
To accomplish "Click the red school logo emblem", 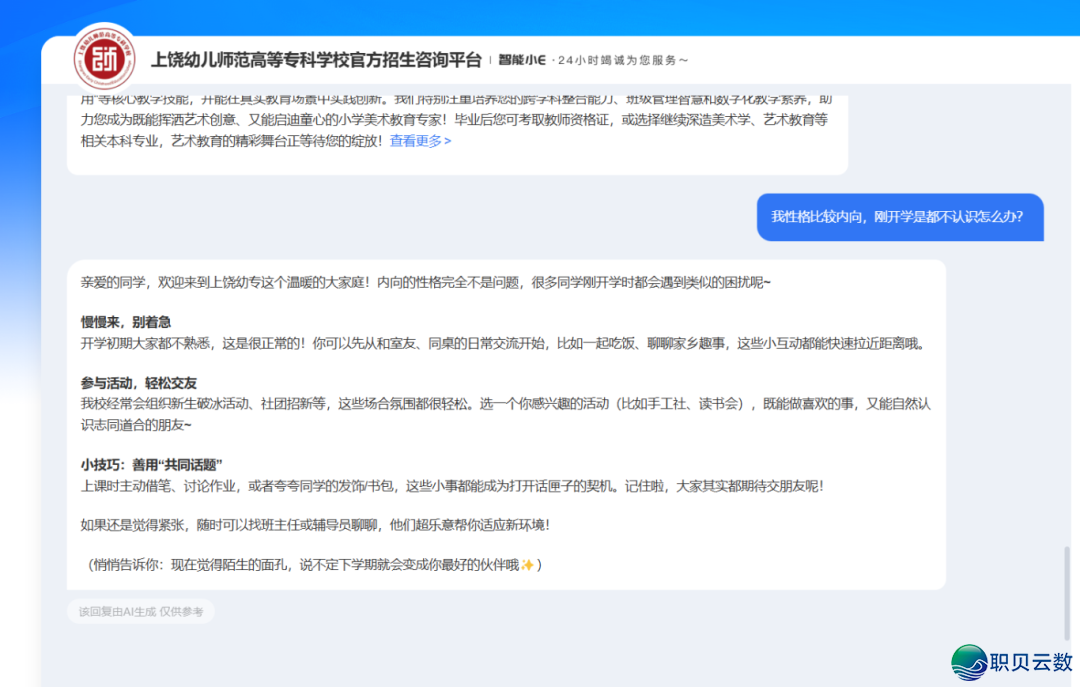I will (x=104, y=59).
